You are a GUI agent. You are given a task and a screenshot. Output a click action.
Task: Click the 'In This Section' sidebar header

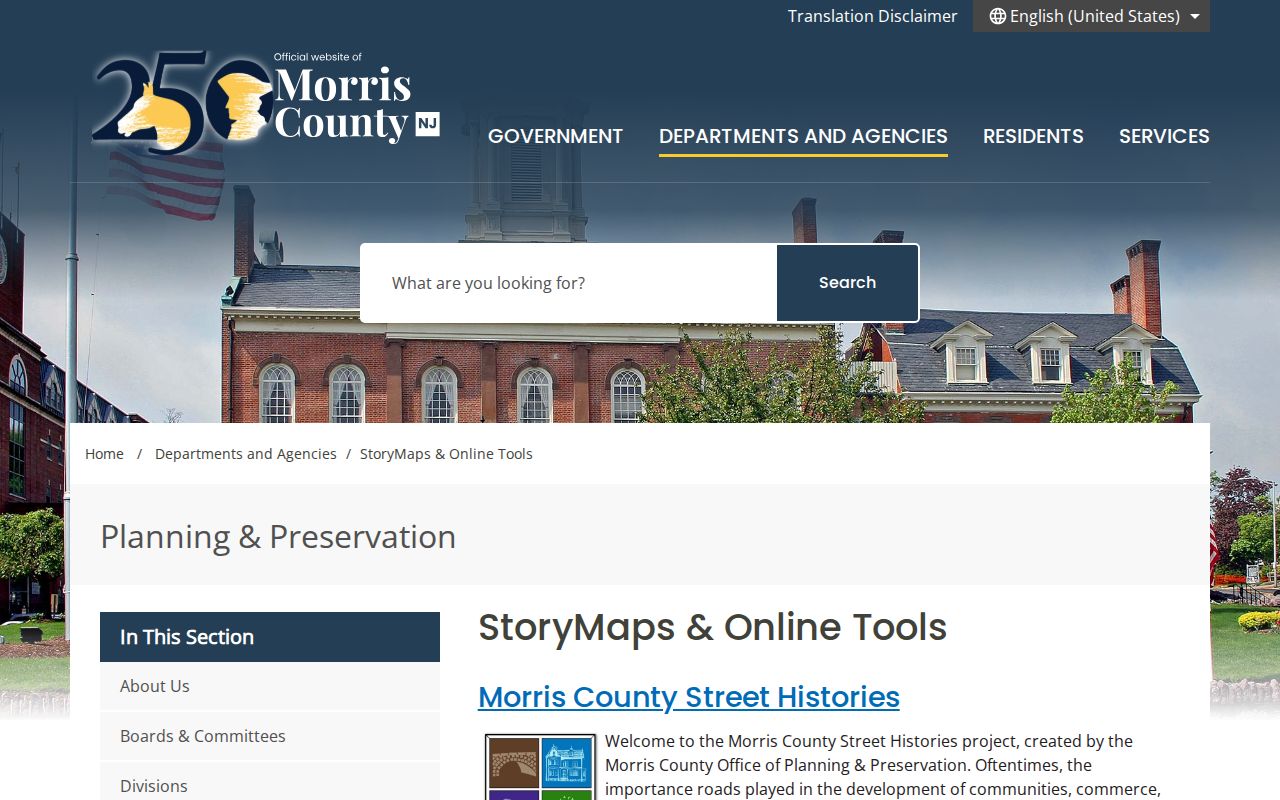tap(270, 637)
